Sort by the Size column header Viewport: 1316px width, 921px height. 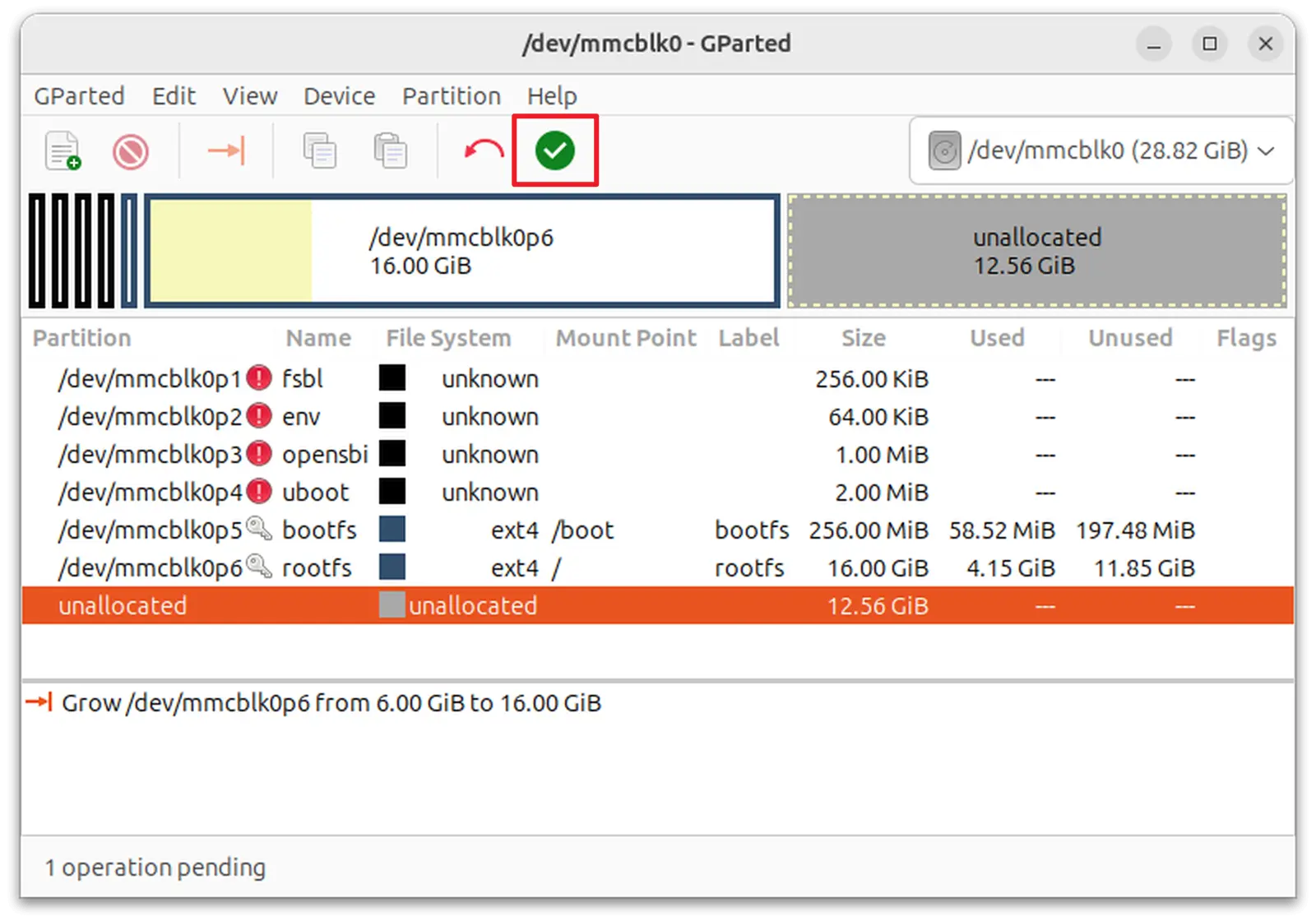[x=864, y=338]
